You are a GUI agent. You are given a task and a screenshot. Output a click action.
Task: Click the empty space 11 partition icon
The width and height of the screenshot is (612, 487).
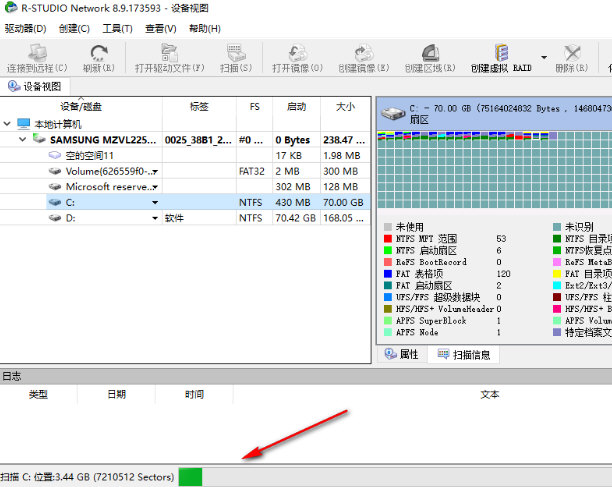click(55, 155)
